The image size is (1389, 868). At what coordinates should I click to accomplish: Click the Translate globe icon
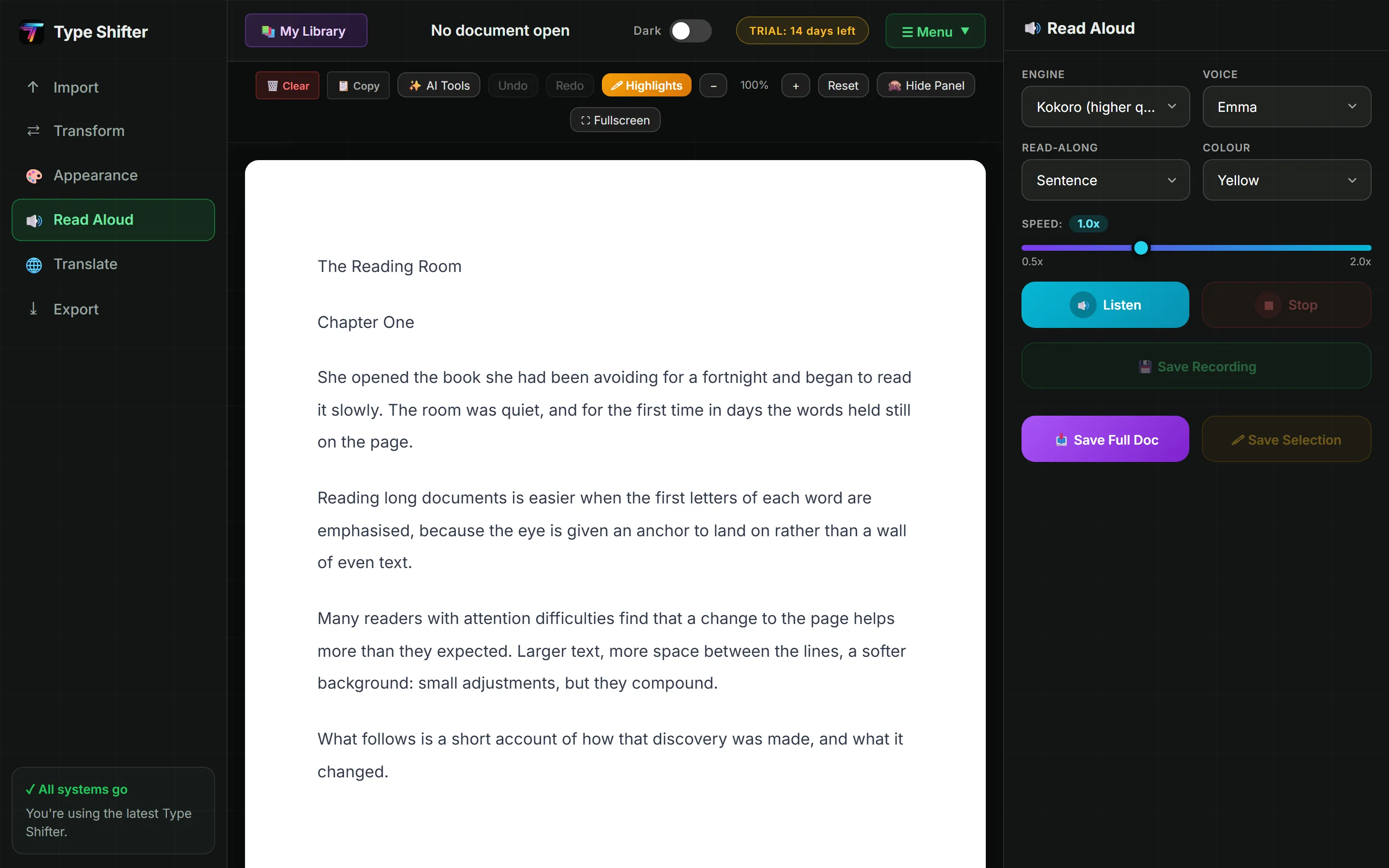tap(34, 265)
